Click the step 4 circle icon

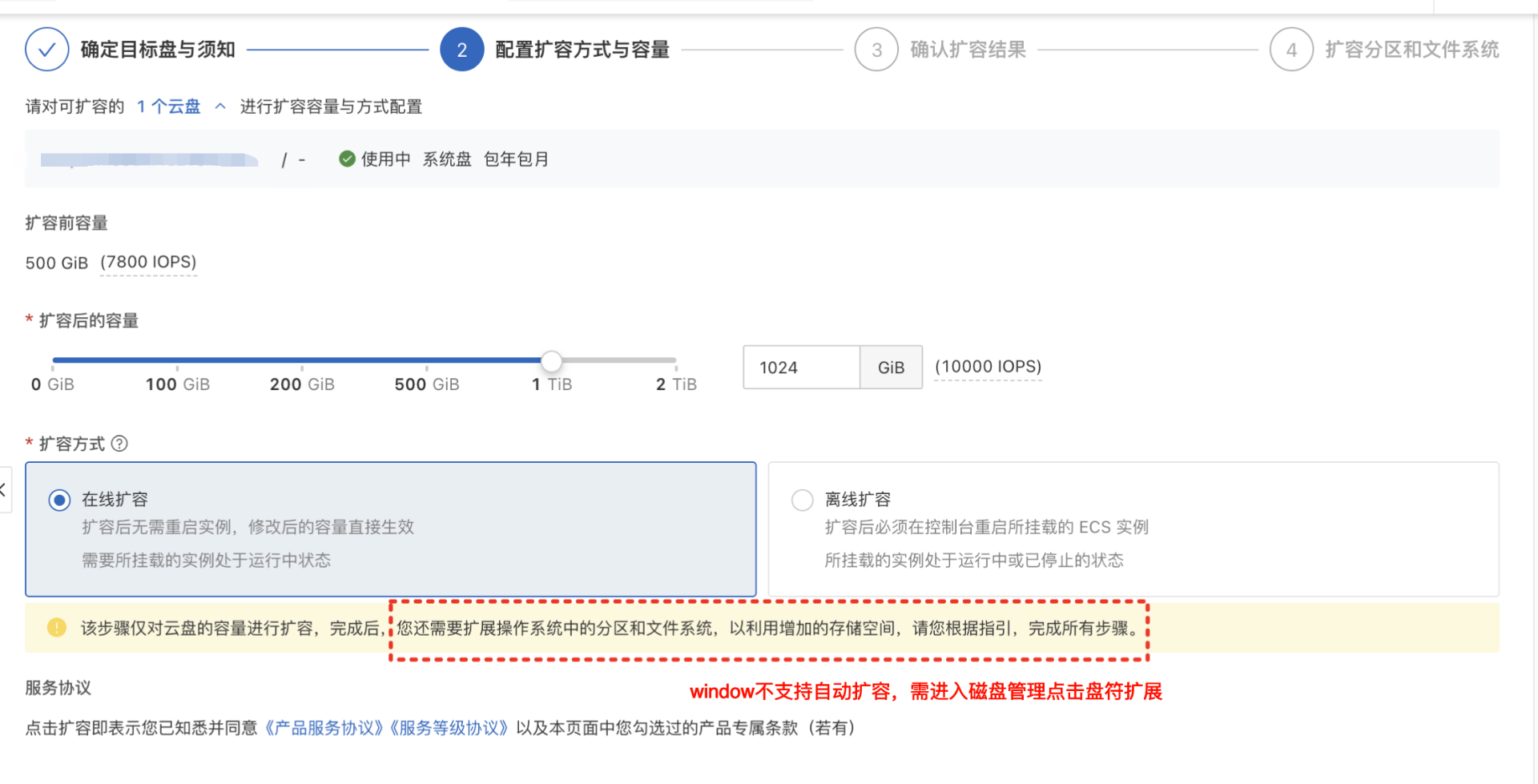1291,50
